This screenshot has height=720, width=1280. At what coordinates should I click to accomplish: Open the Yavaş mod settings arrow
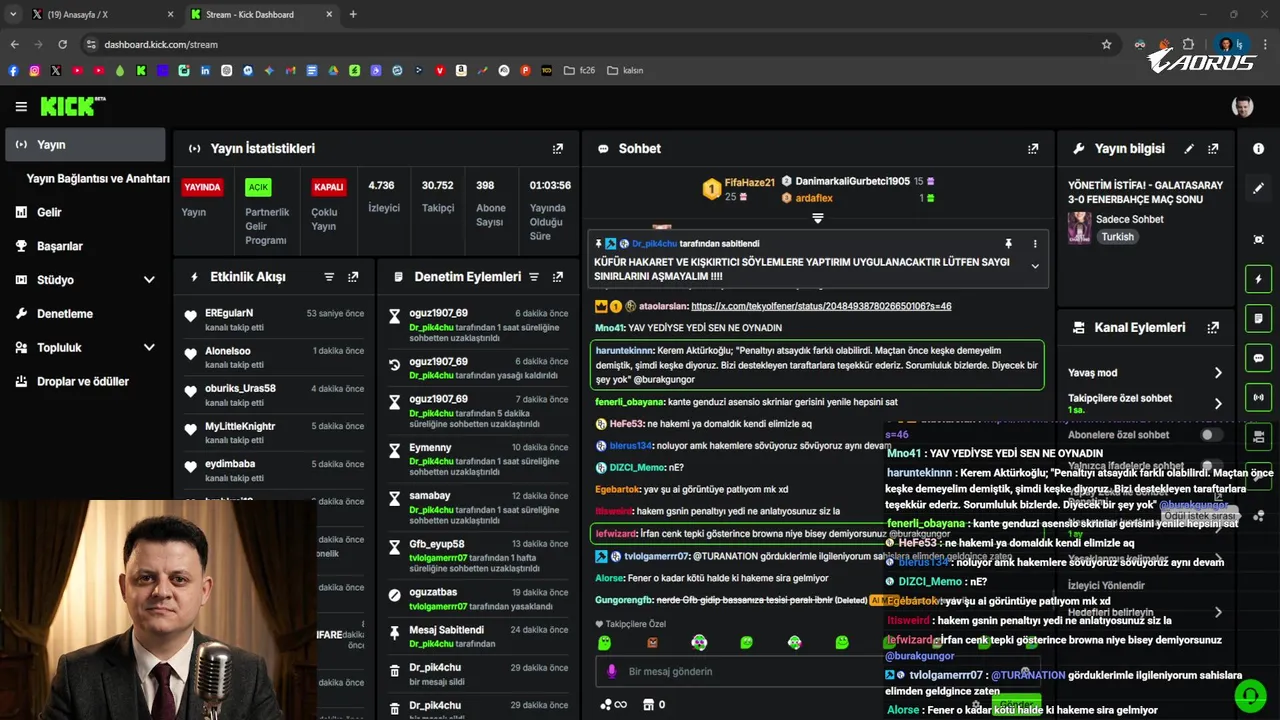click(1218, 373)
